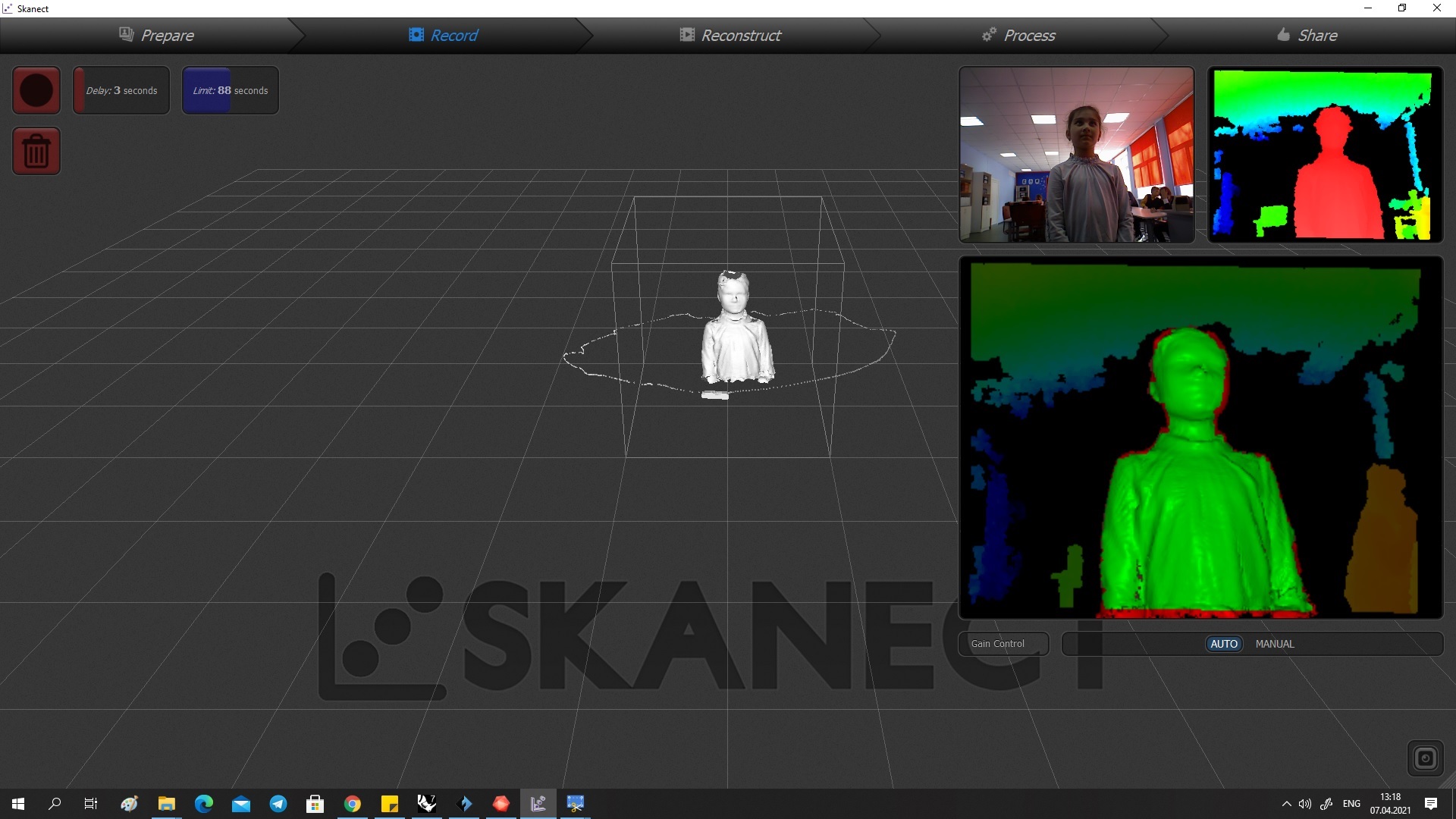1456x819 pixels.
Task: Switch to Google Chrome on the taskbar
Action: click(x=353, y=804)
